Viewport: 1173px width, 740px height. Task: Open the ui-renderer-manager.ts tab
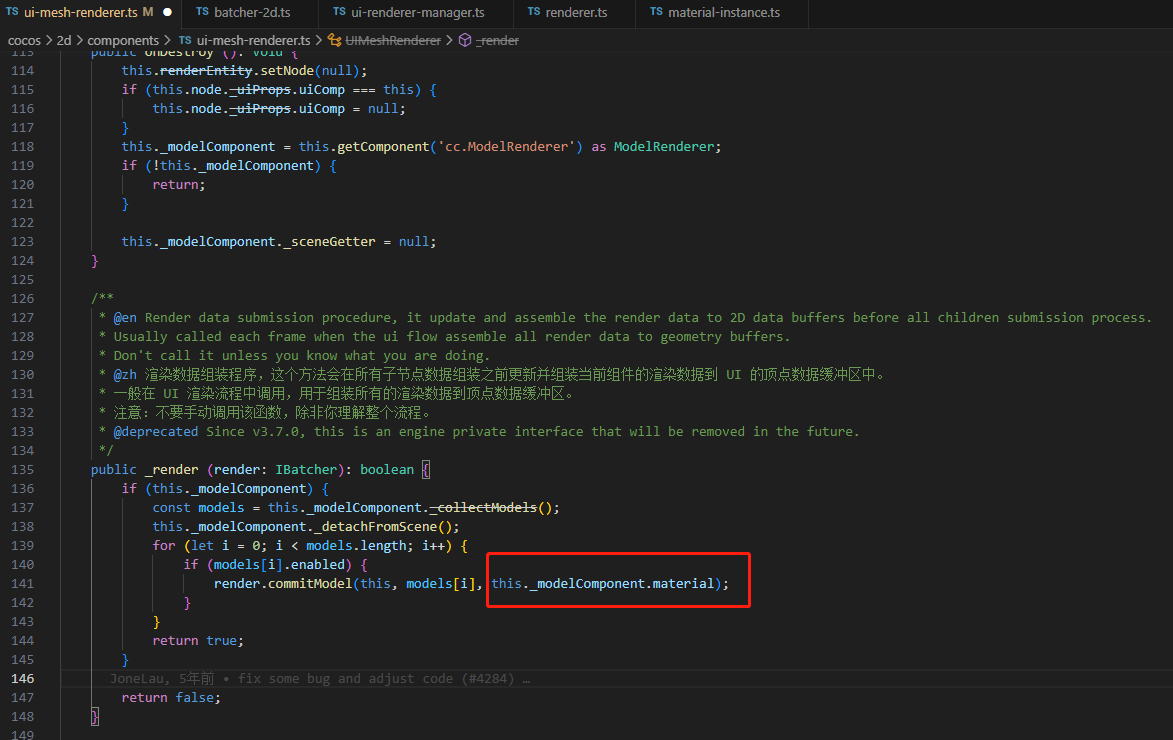click(x=417, y=12)
